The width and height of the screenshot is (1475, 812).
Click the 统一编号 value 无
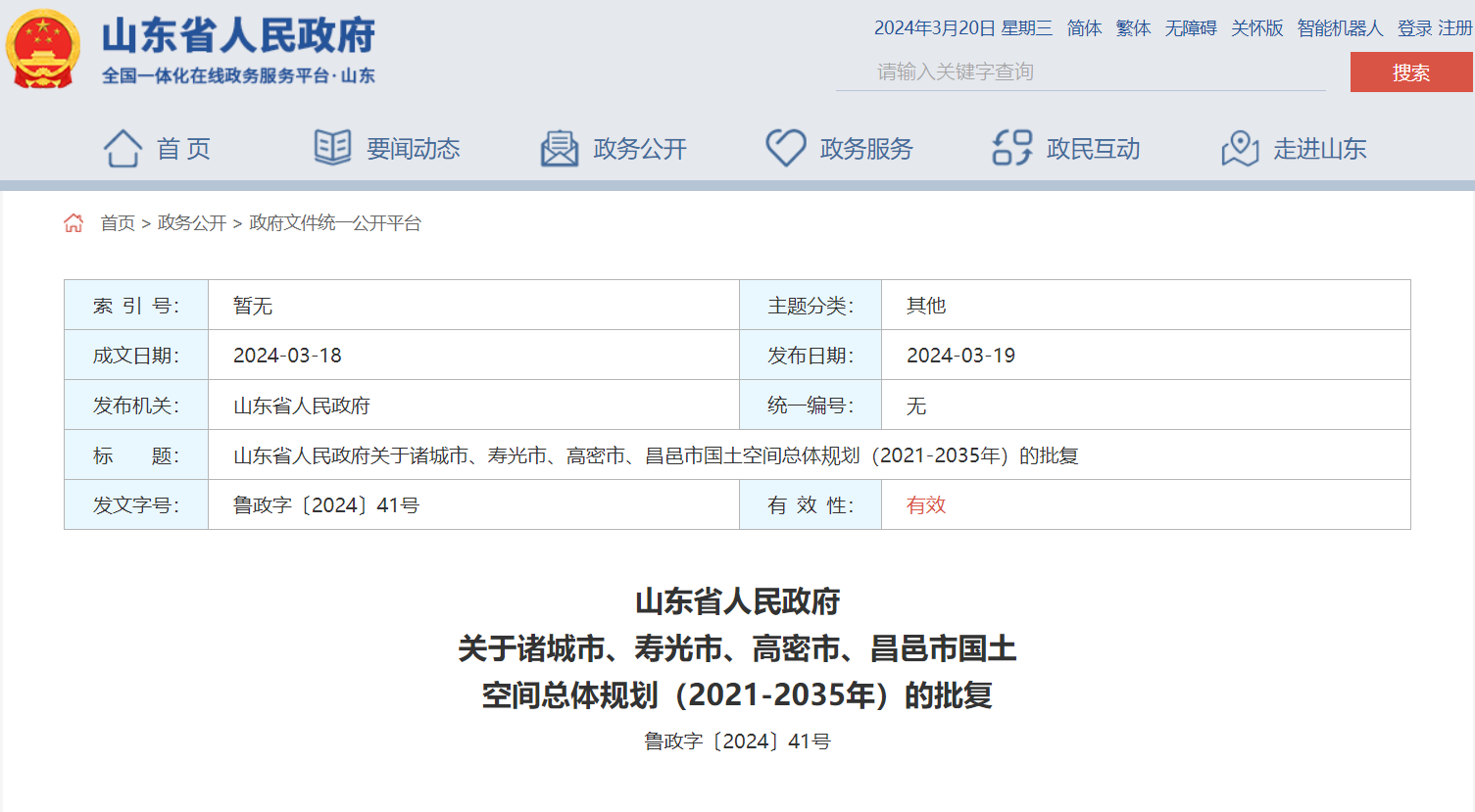coord(916,406)
